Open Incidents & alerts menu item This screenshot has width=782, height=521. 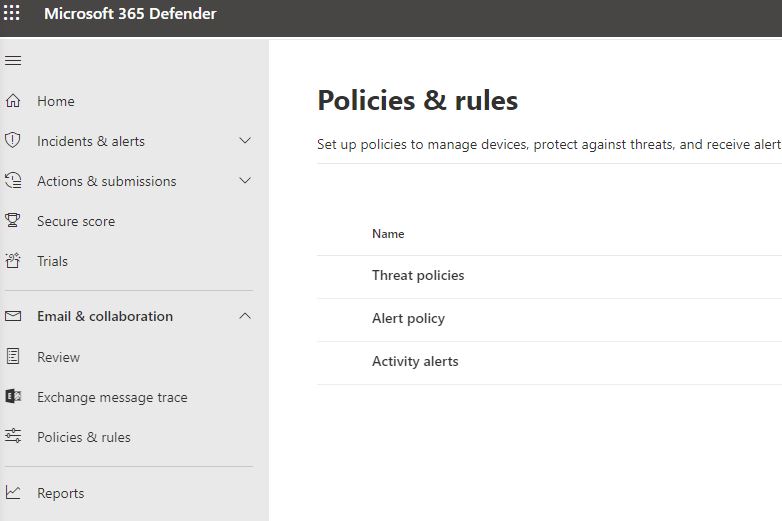click(91, 142)
